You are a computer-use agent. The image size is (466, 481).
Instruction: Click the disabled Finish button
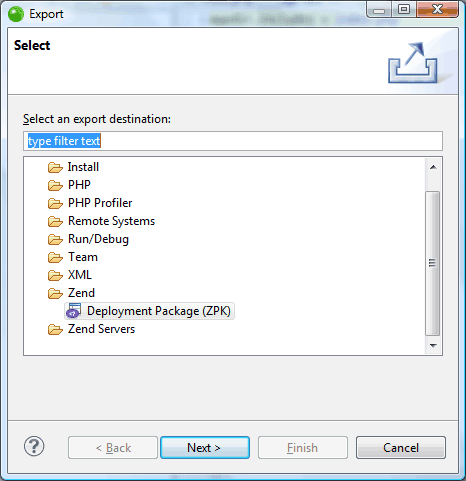coord(303,448)
